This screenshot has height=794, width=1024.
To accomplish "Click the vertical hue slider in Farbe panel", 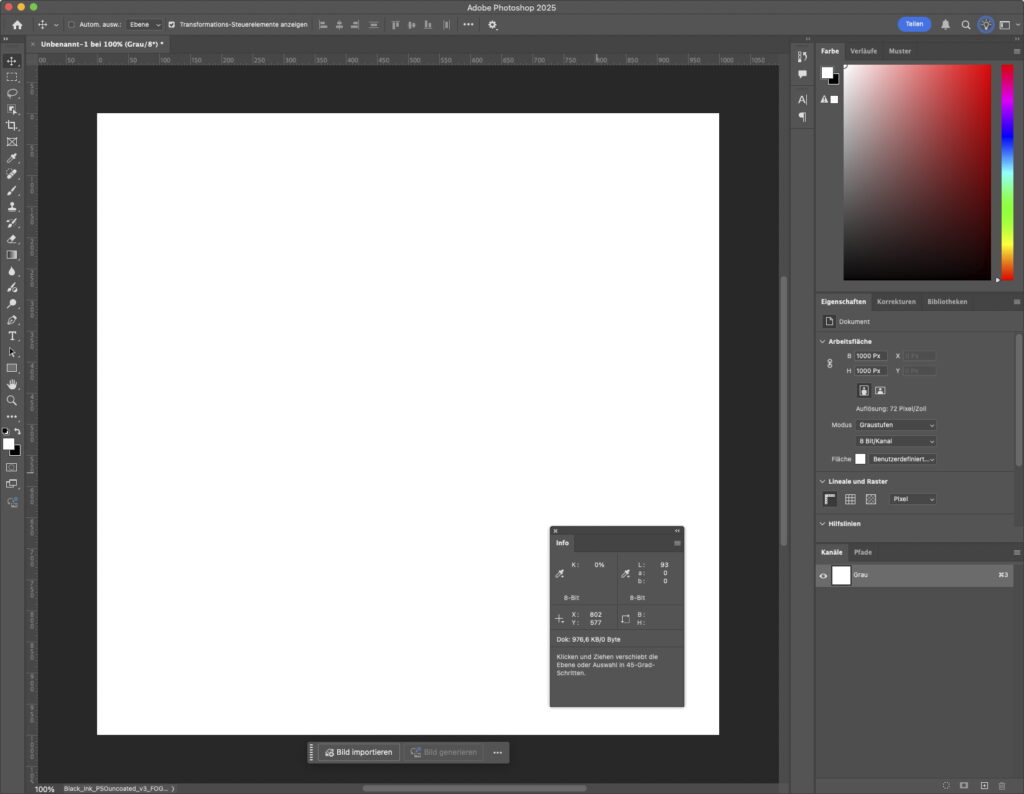I will tap(1008, 172).
